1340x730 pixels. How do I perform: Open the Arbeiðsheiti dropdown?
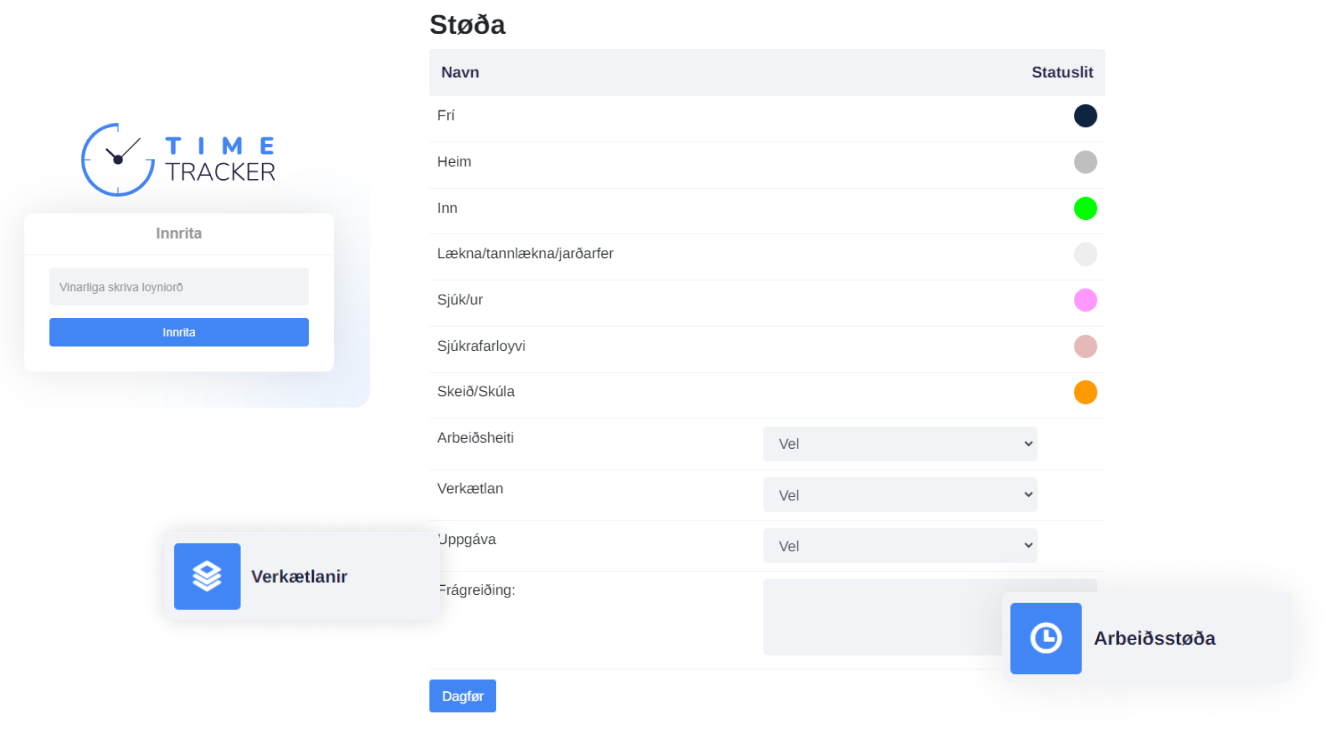coord(899,444)
